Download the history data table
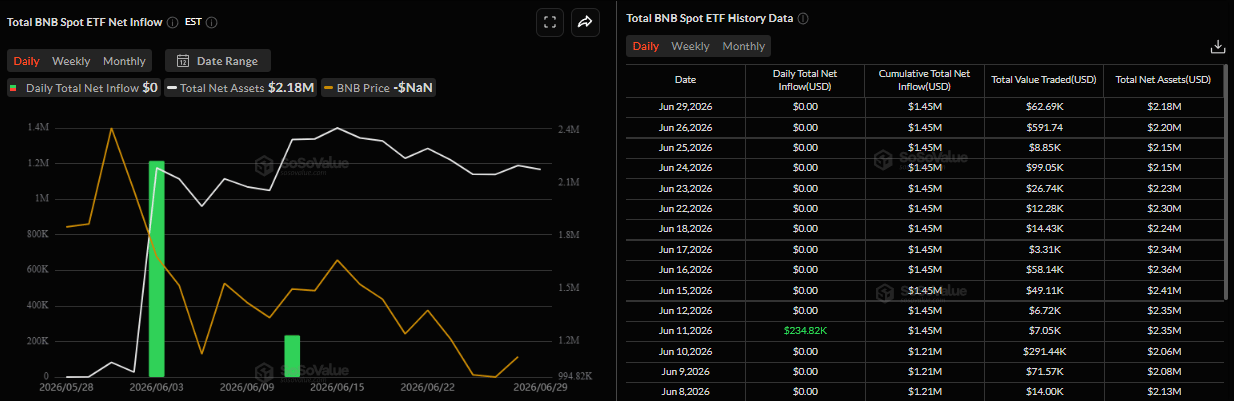This screenshot has width=1234, height=401. 1217,46
